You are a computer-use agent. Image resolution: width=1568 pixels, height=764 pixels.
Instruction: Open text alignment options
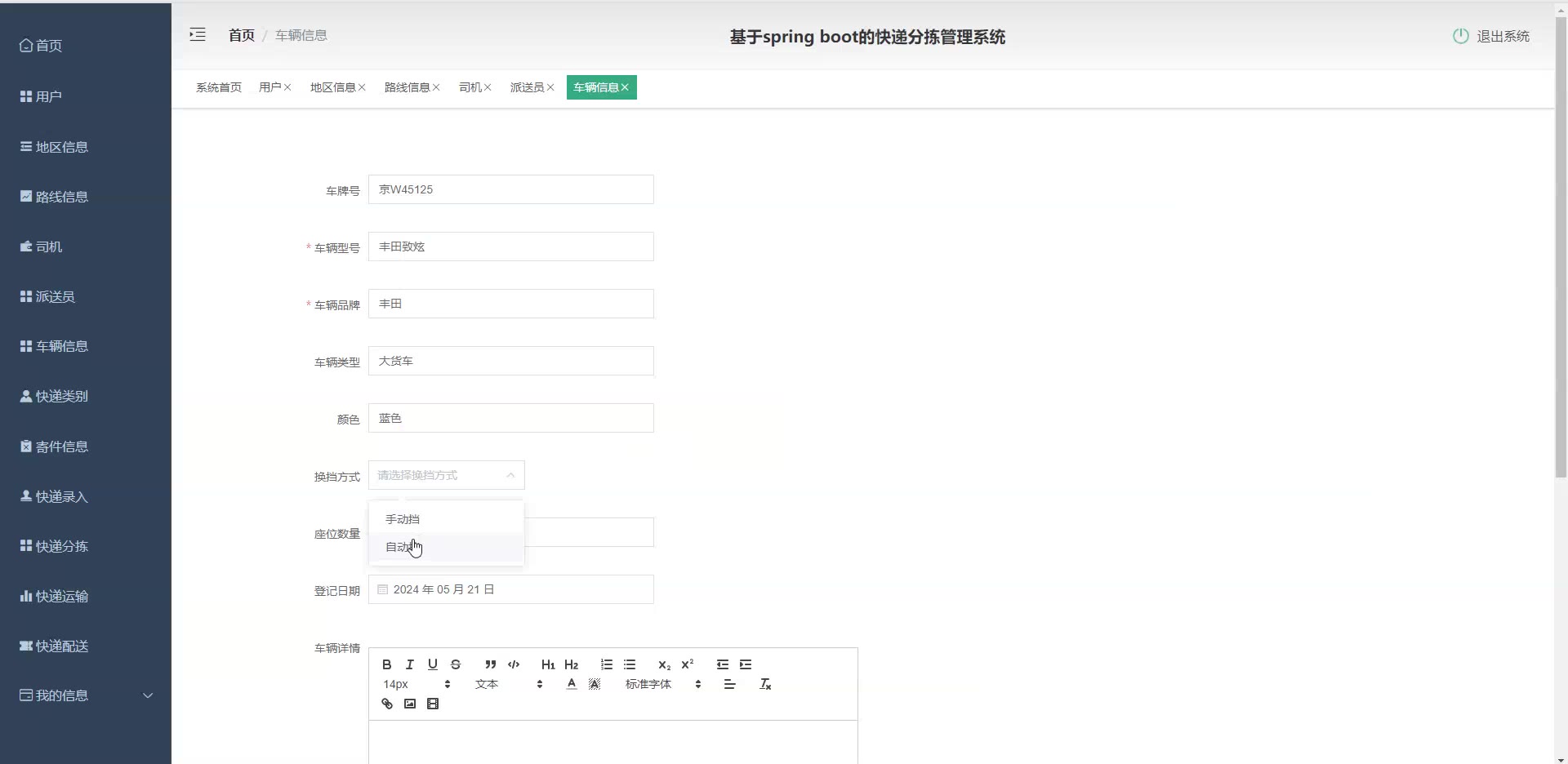click(x=730, y=684)
